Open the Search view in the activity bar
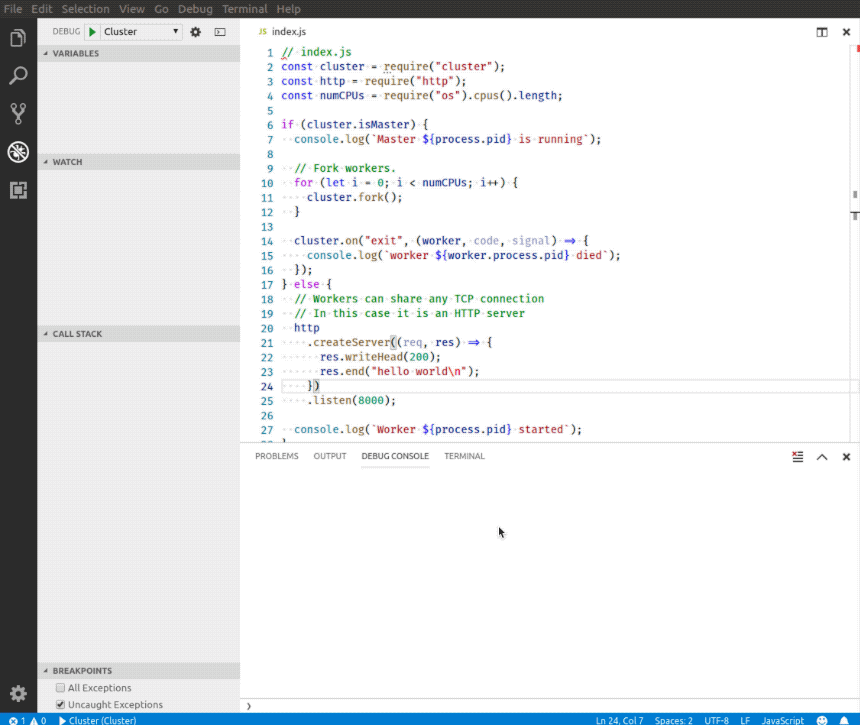The image size is (860, 725). point(18,75)
